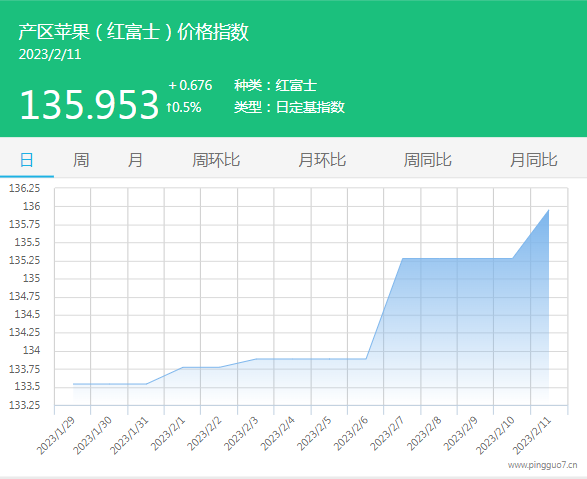
Task: Click the 135.953 index value
Action: coord(89,104)
